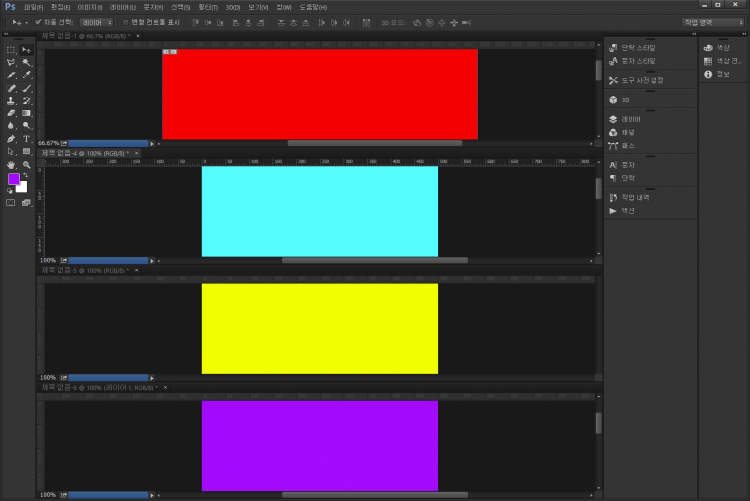Open the 작업 영역 workspace dropdown
This screenshot has height=501, width=750.
pyautogui.click(x=713, y=21)
